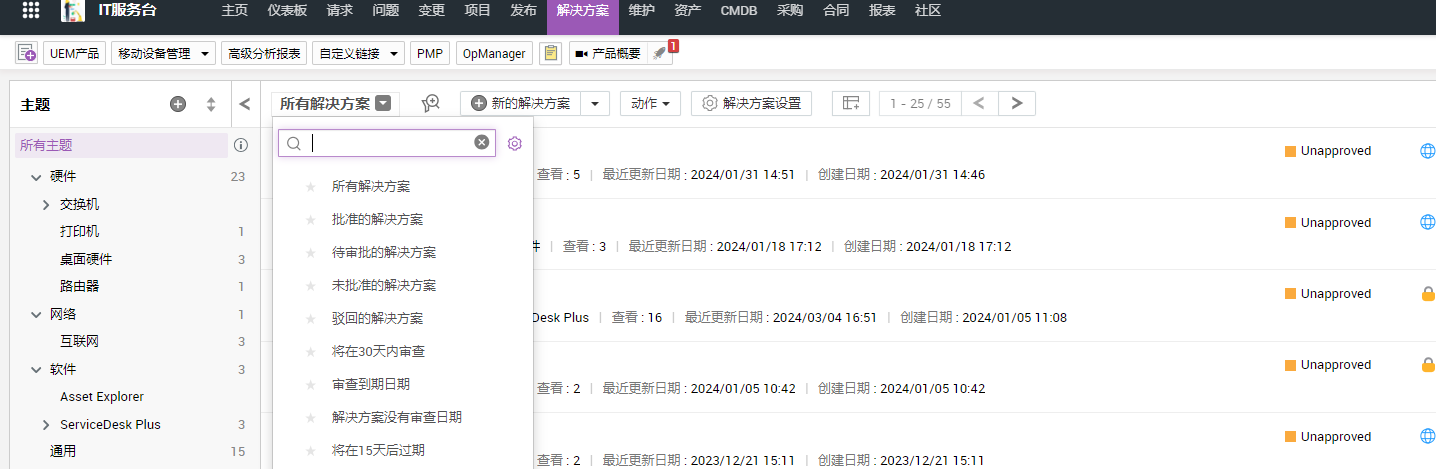Open the app launcher grid icon

pyautogui.click(x=31, y=11)
